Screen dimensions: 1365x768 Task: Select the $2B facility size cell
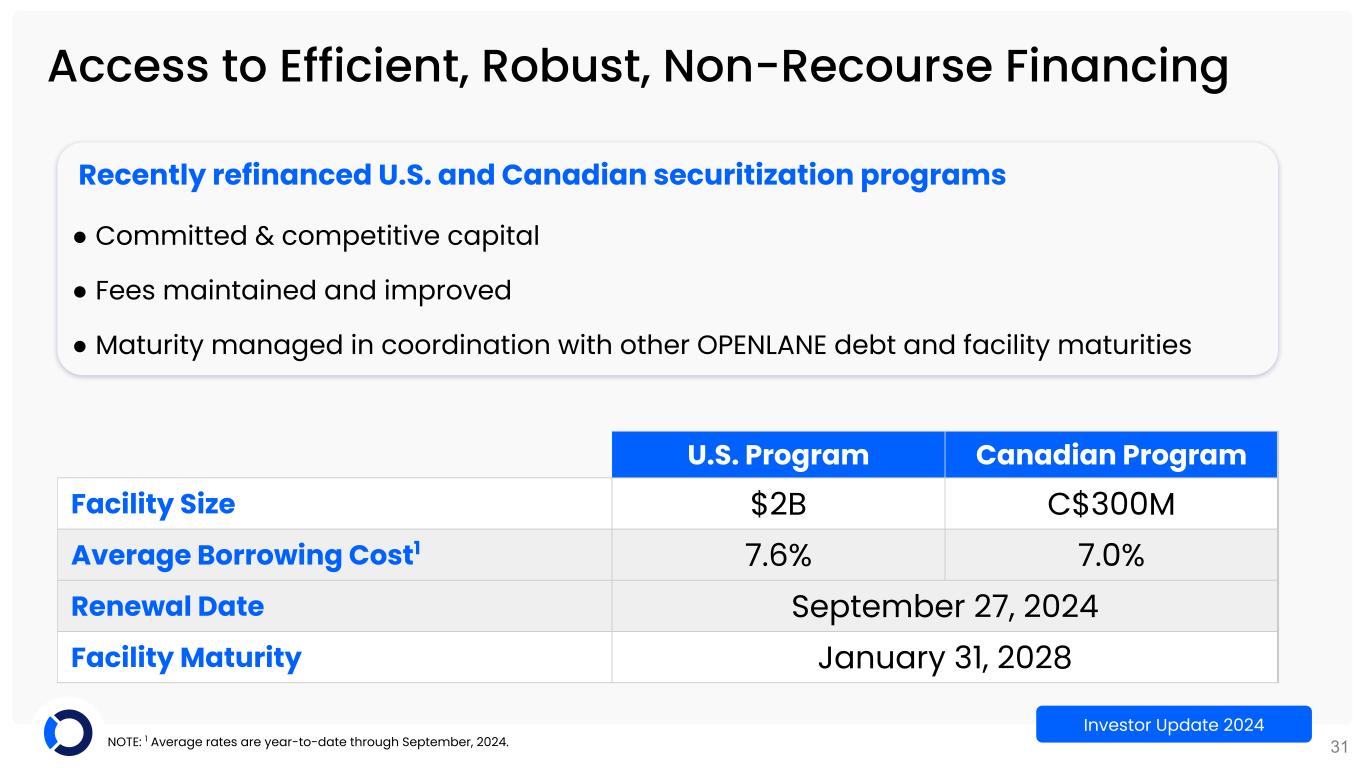tap(778, 504)
